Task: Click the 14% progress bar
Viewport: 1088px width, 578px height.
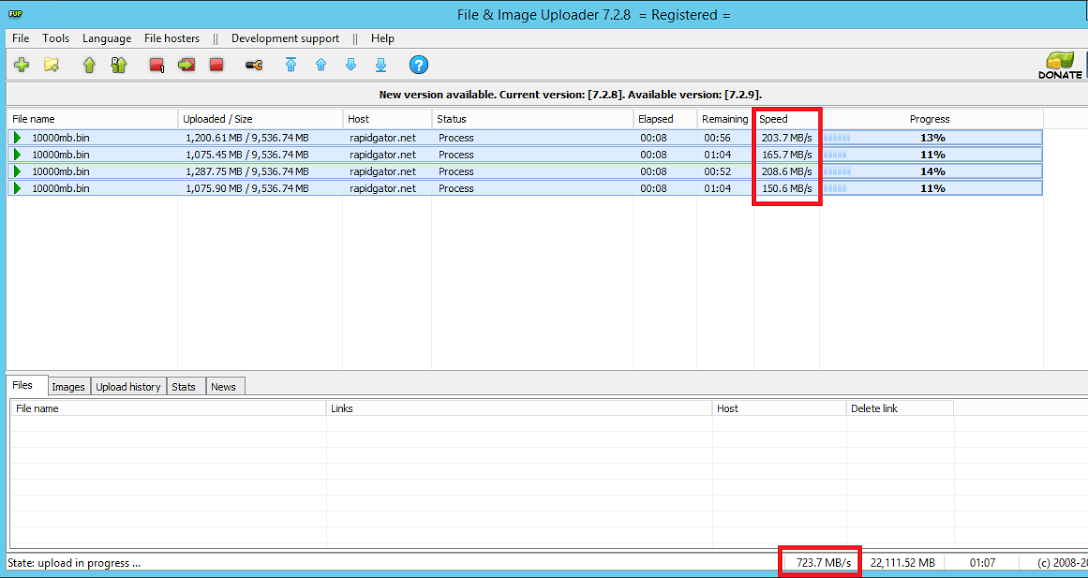Action: click(x=931, y=171)
